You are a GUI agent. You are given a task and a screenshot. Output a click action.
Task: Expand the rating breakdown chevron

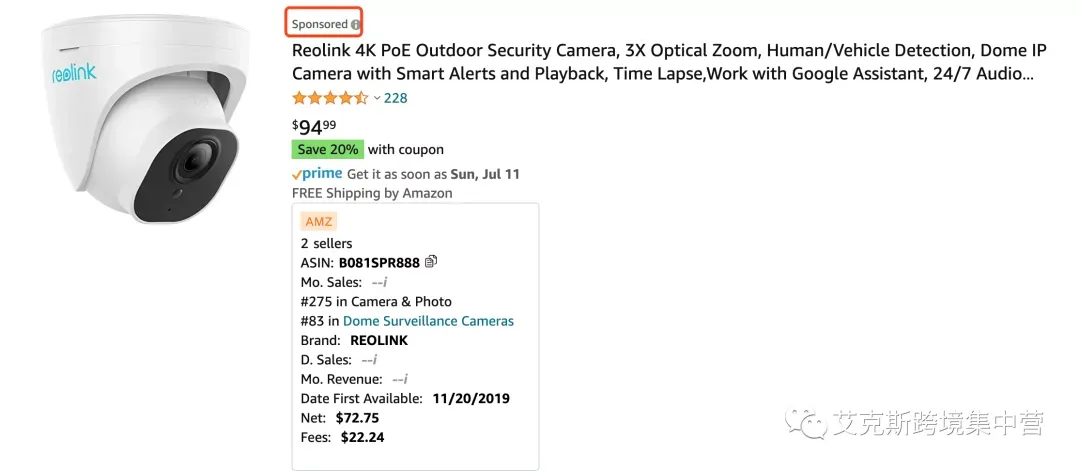click(377, 98)
